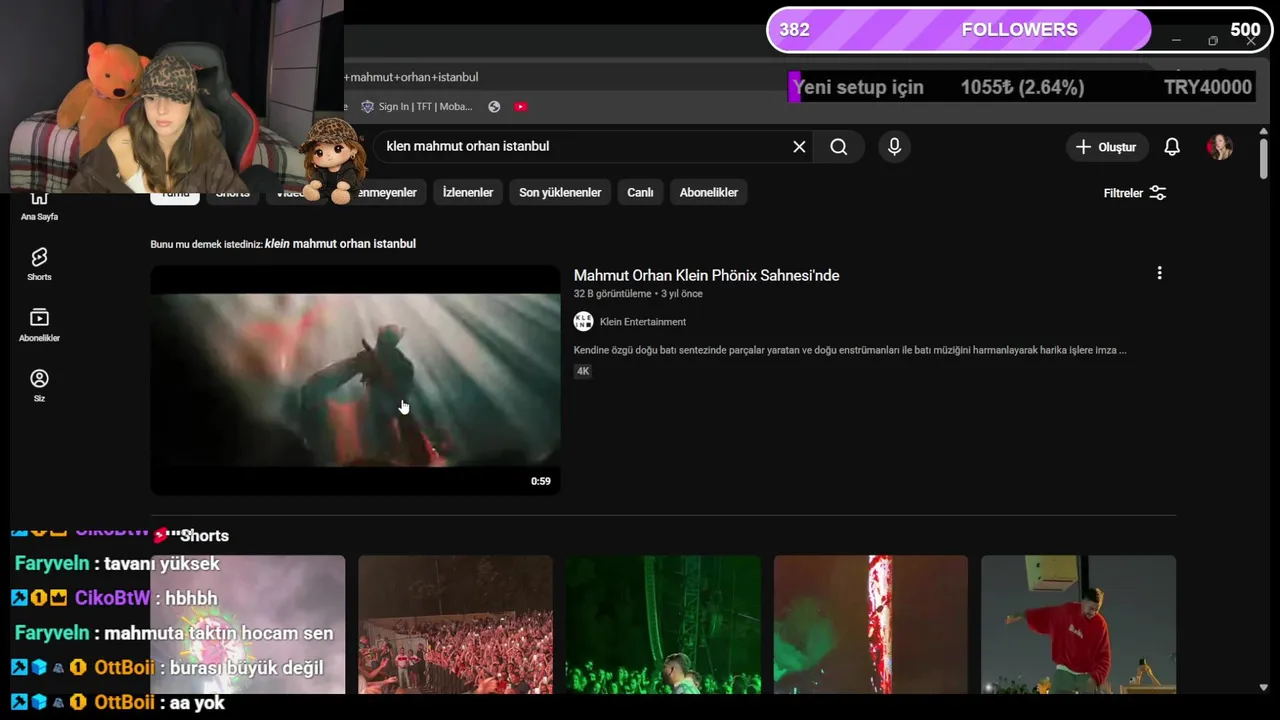Image resolution: width=1280 pixels, height=720 pixels.
Task: Click the browser address bar URL
Action: point(411,77)
